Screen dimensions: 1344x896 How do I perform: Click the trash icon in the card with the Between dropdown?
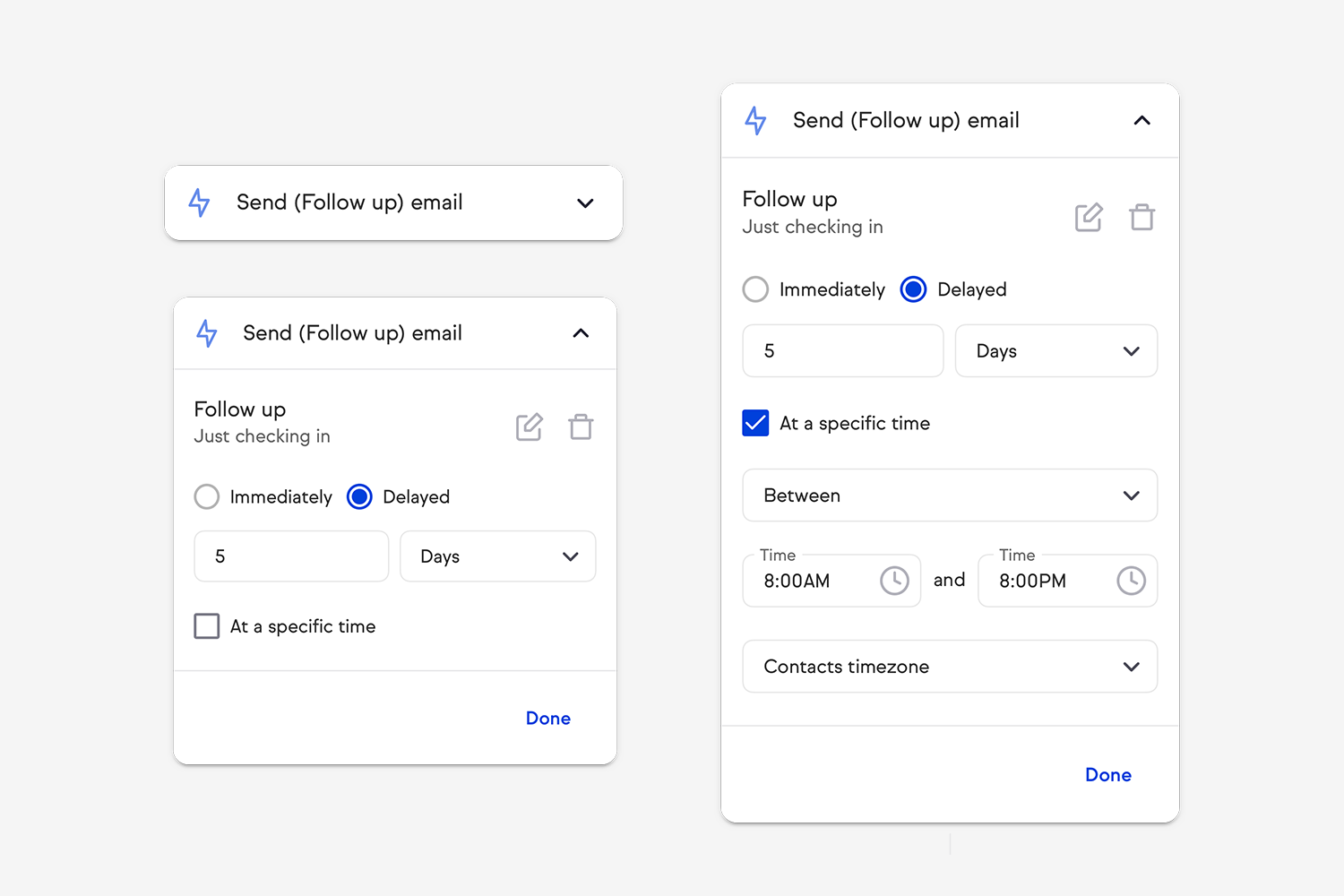(1142, 218)
